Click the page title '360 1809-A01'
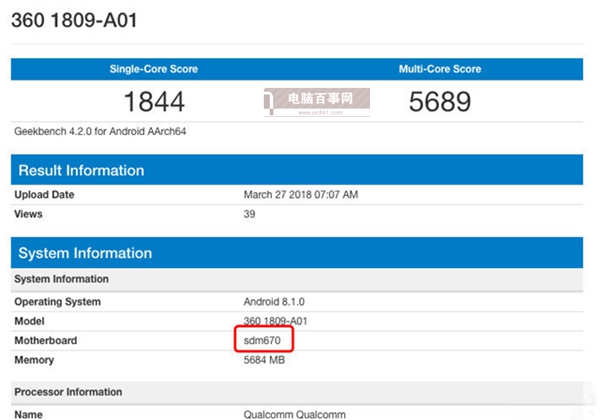600x420 pixels. coord(74,20)
